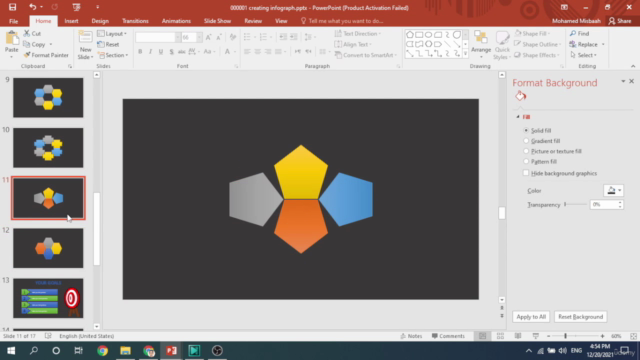Click the PowerPoint taskbar icon

coord(171,351)
